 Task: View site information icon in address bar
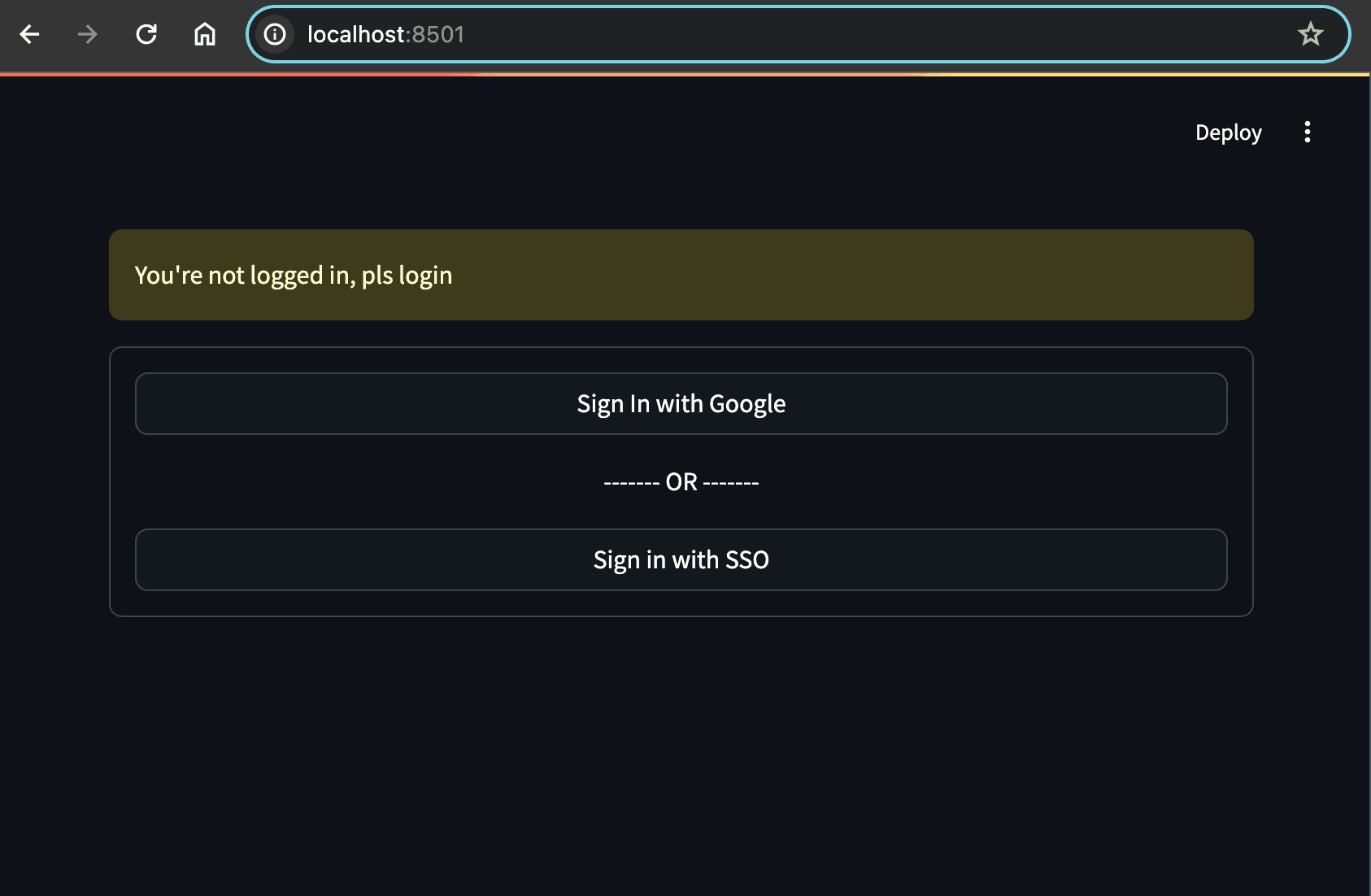pos(276,34)
